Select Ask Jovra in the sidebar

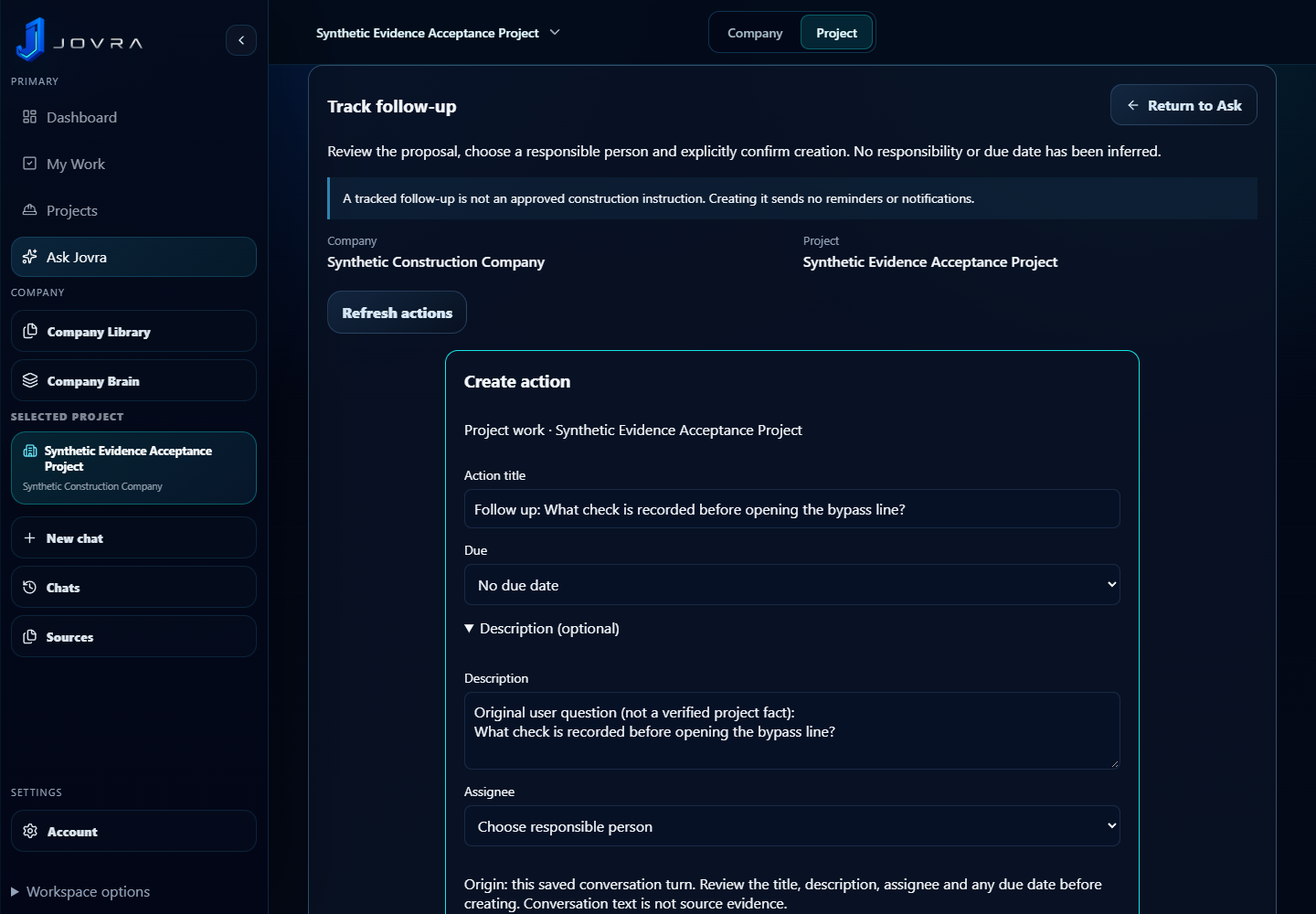[133, 257]
